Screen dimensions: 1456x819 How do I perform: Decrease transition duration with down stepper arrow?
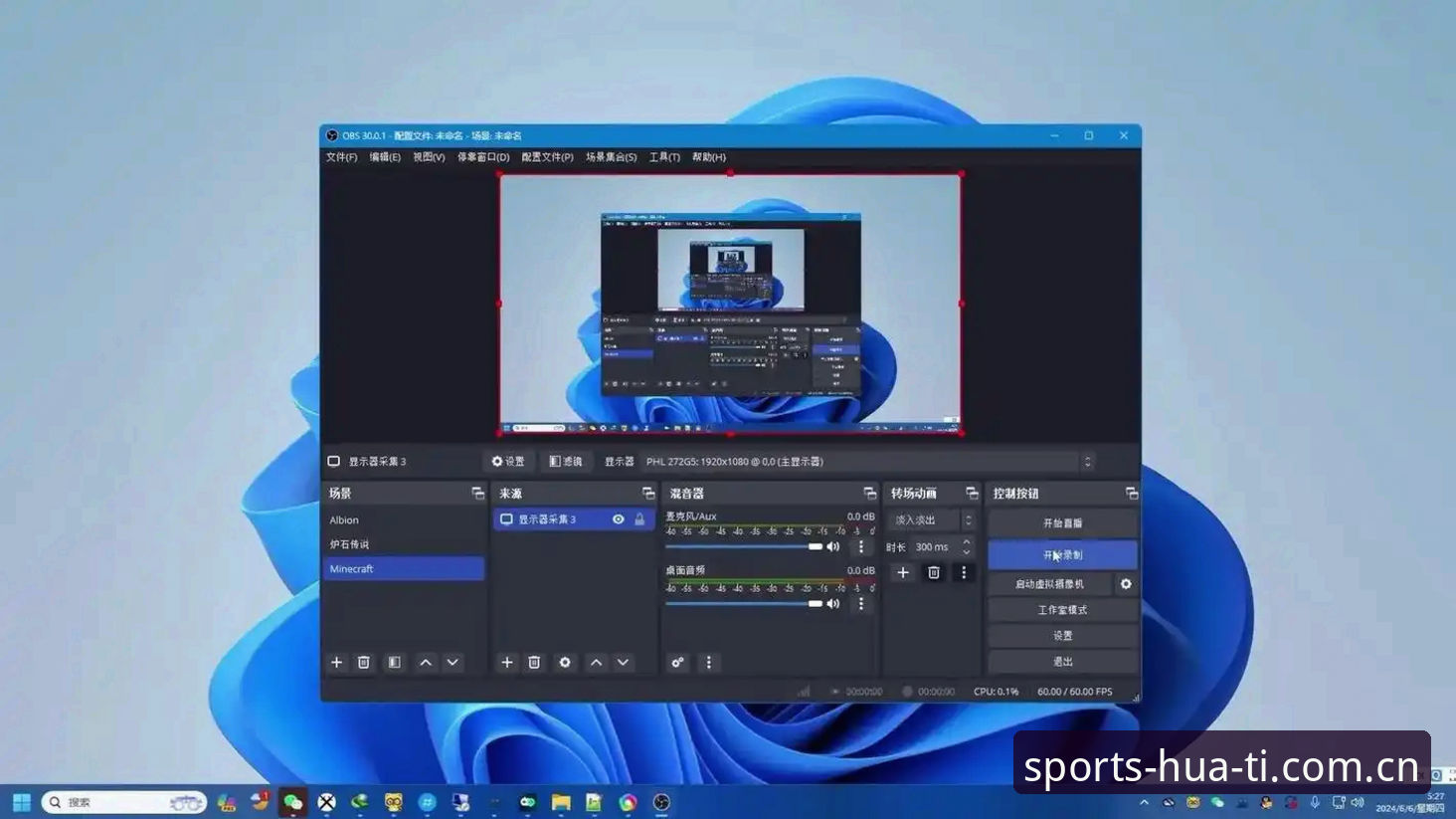[x=967, y=551]
